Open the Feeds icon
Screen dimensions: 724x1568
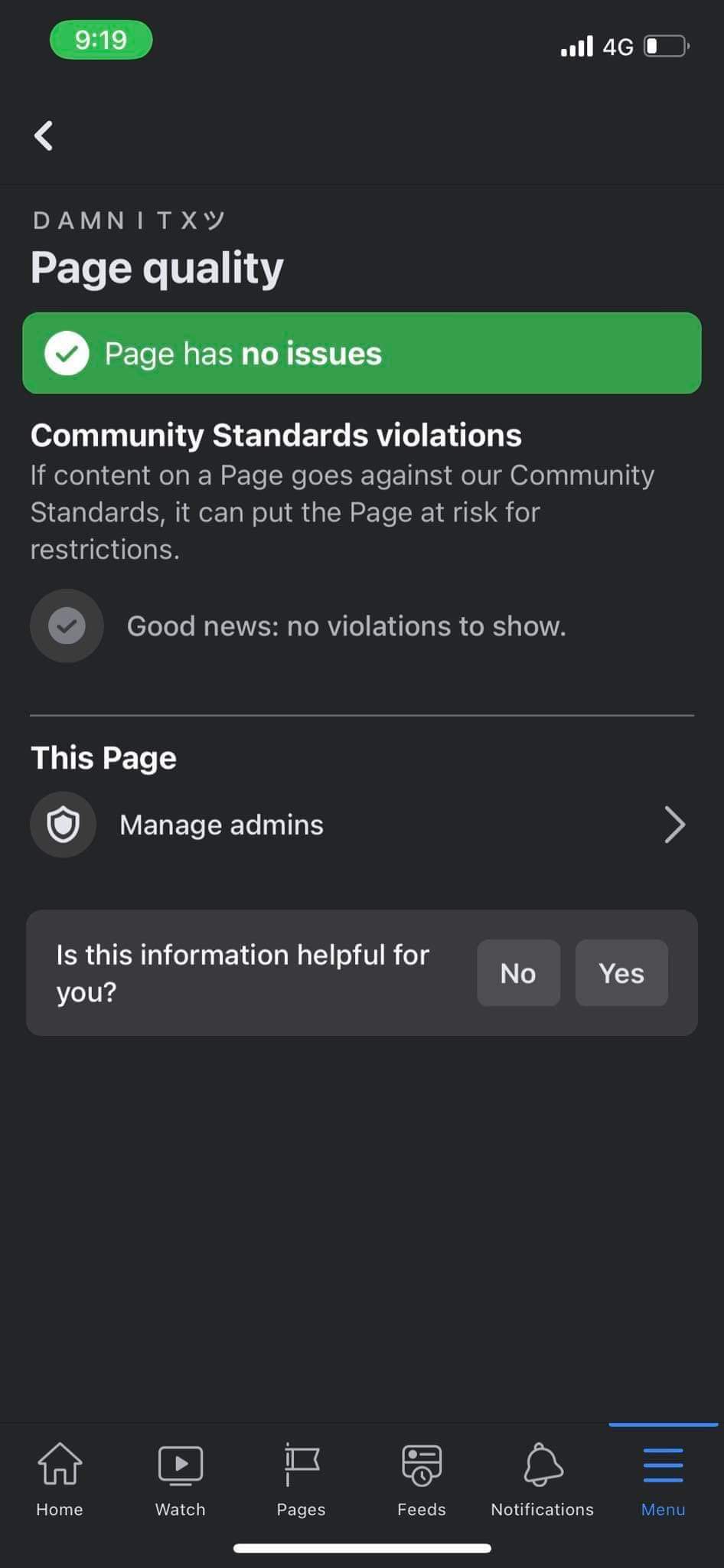(421, 1463)
